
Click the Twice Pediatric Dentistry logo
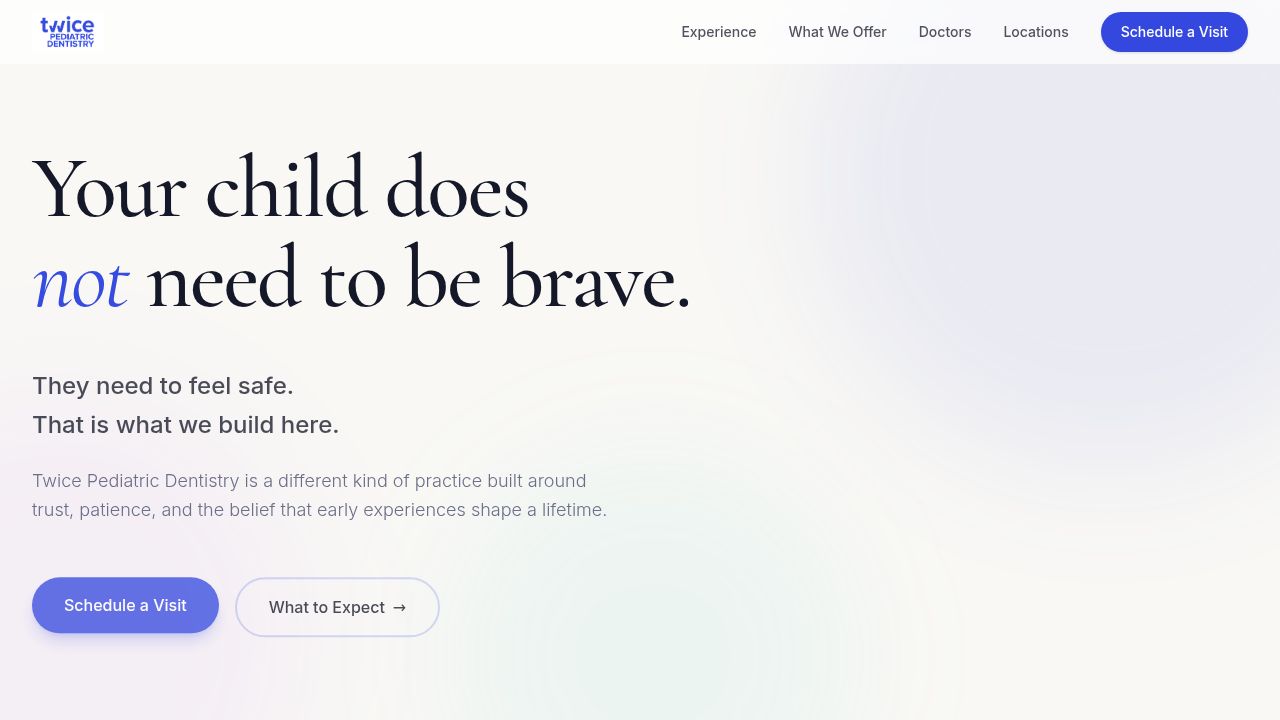click(x=67, y=32)
